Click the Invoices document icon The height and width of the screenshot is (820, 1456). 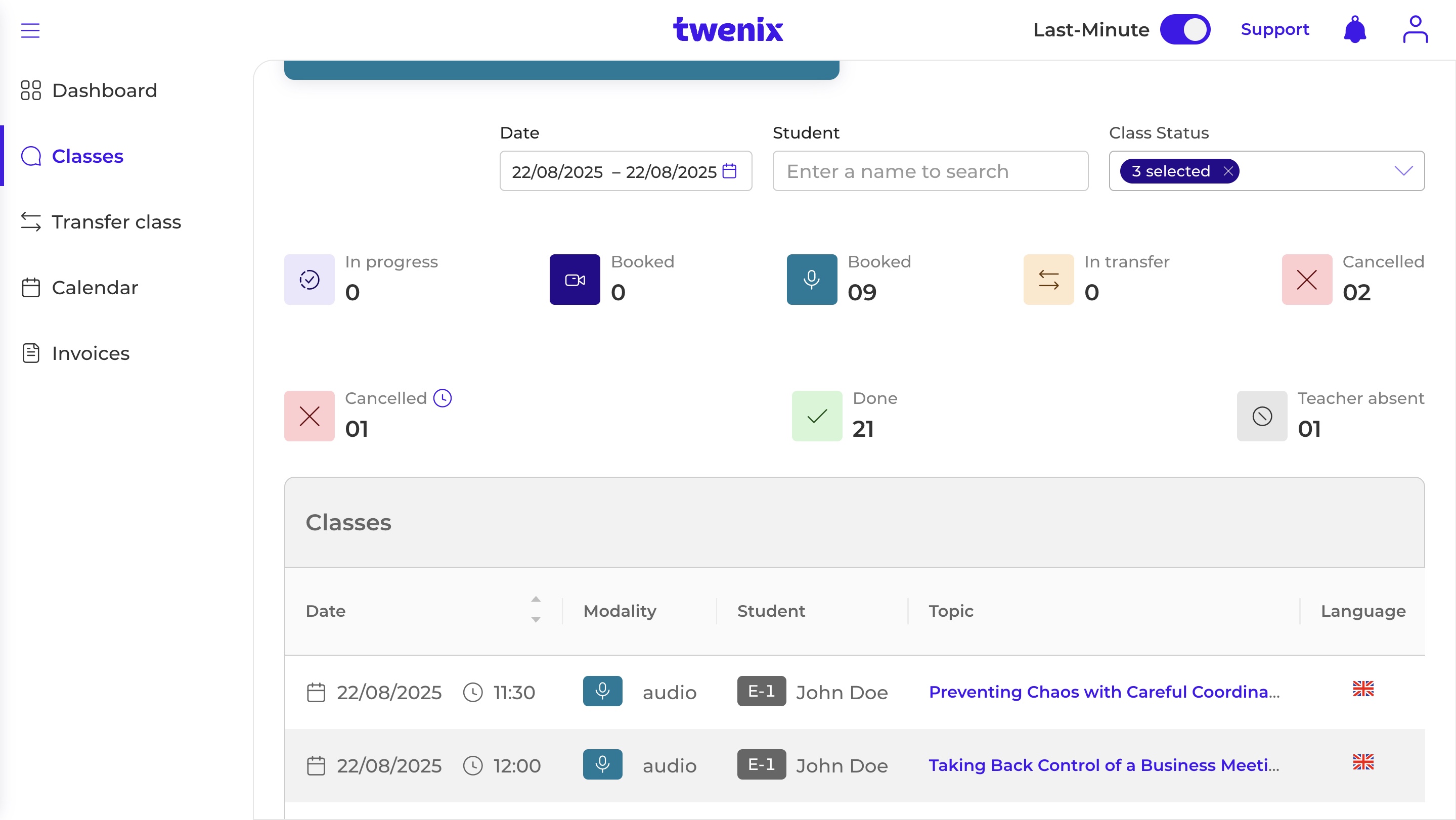tap(30, 353)
